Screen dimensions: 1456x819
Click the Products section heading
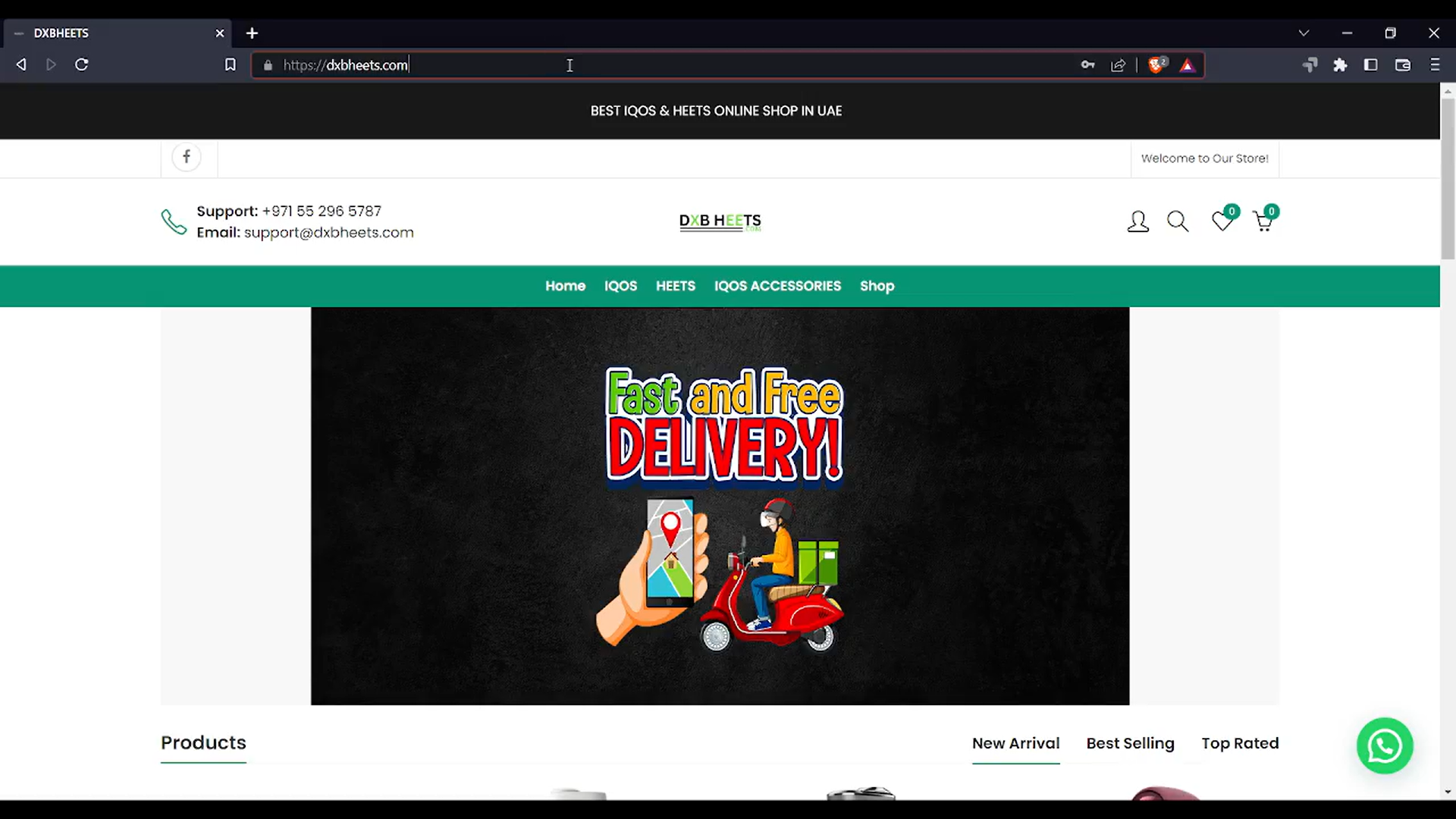coord(203,742)
